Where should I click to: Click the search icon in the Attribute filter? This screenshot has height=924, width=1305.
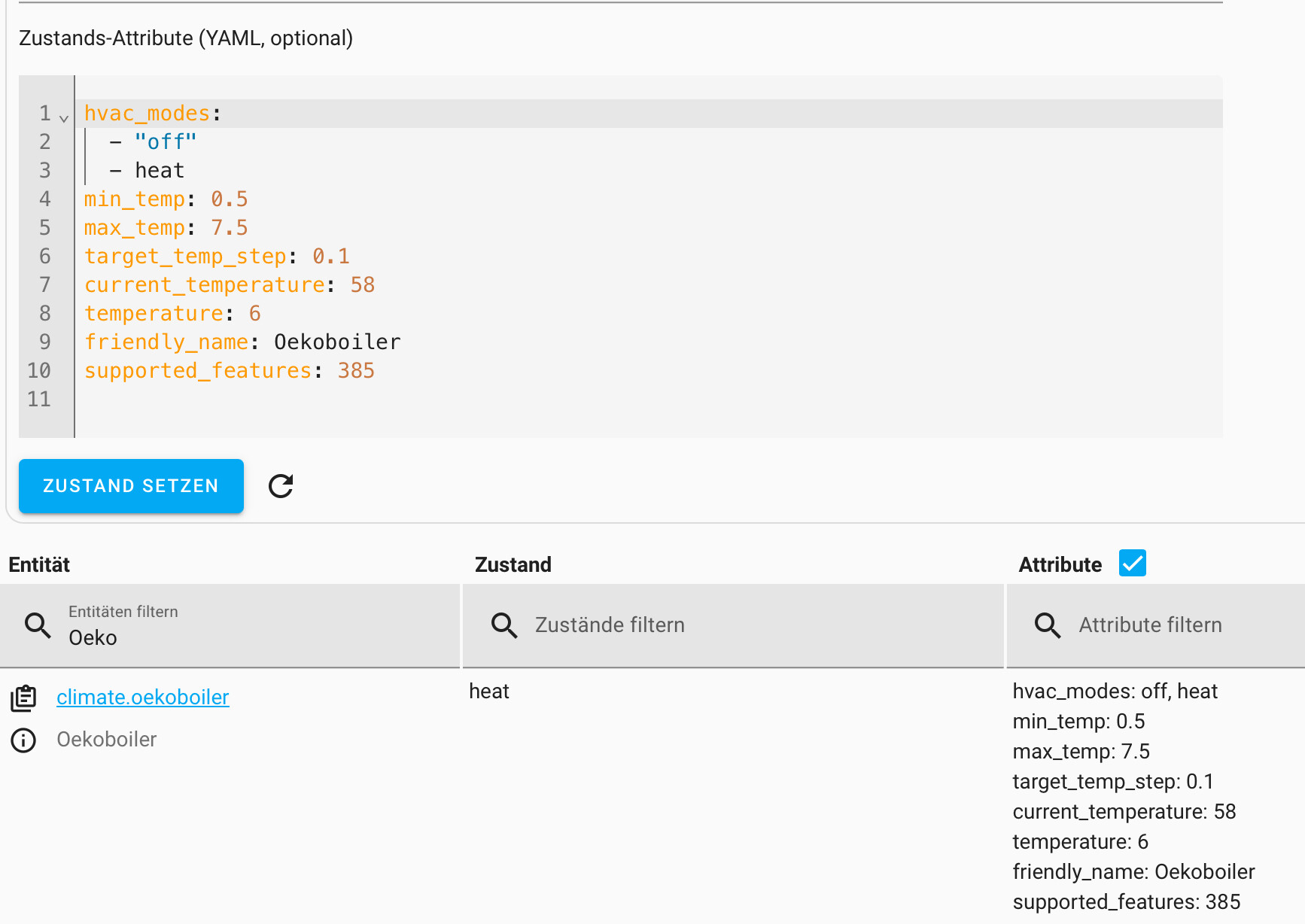[x=1048, y=625]
